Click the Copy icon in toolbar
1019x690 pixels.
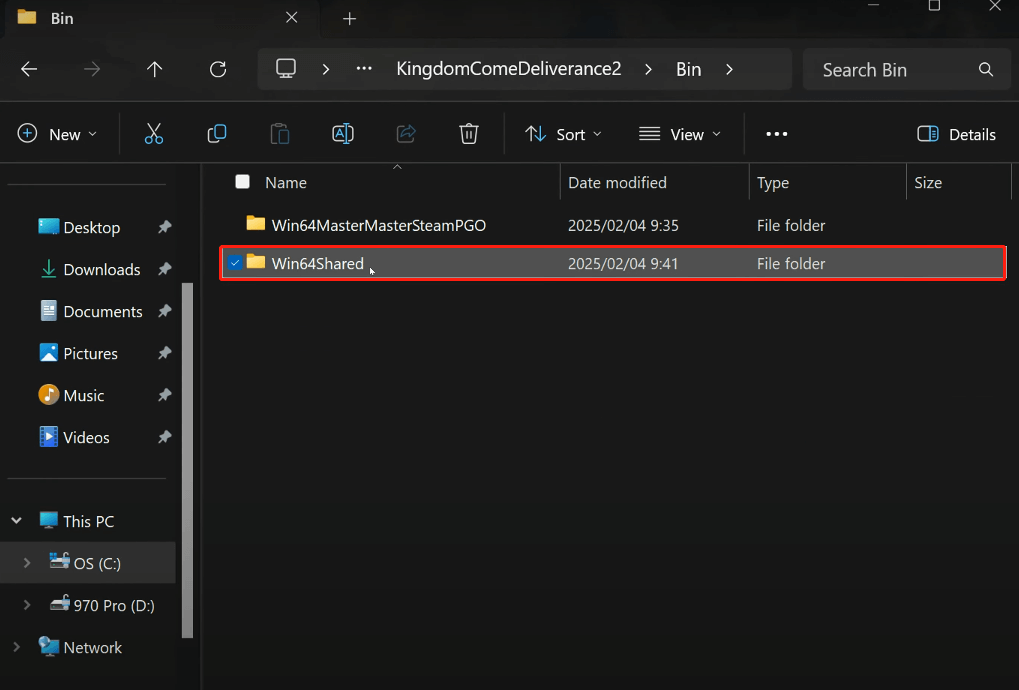(x=216, y=134)
